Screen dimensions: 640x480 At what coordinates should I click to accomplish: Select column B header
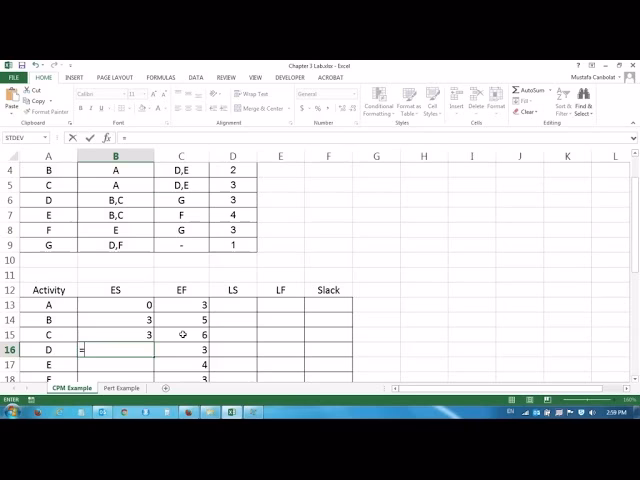click(x=116, y=156)
